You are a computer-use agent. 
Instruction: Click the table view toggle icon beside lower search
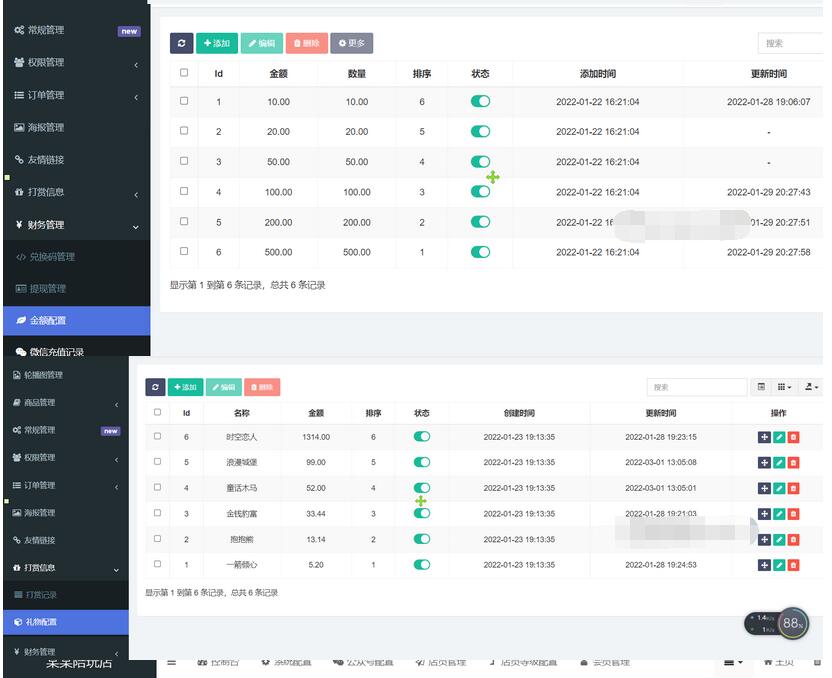click(762, 387)
